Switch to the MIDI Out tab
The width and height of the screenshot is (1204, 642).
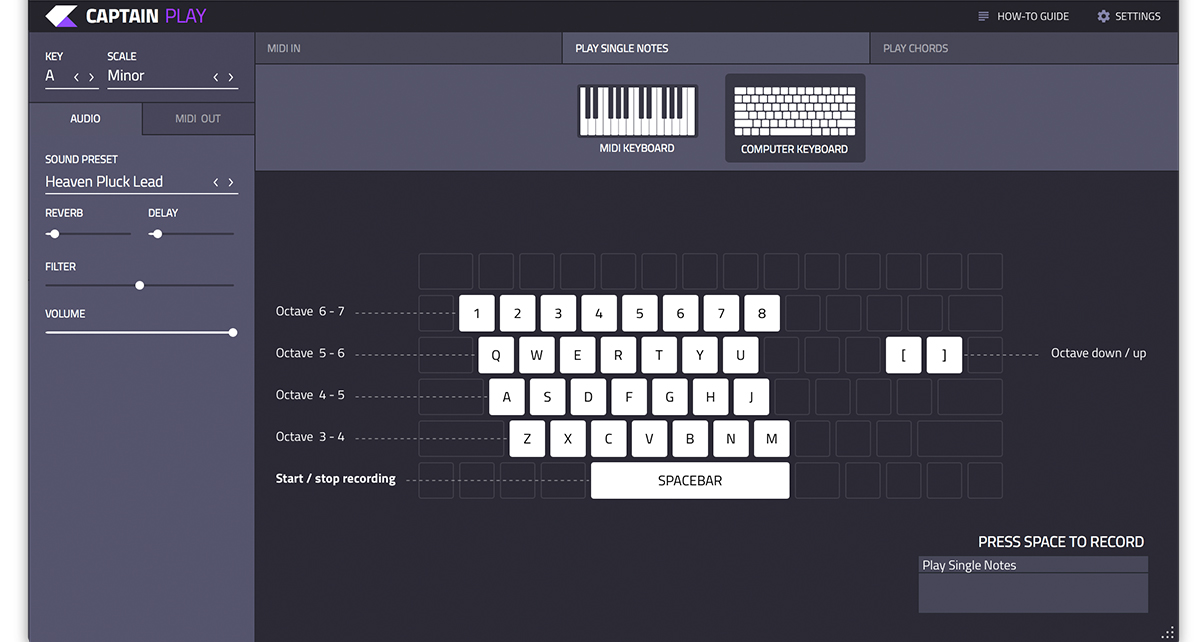pos(198,118)
